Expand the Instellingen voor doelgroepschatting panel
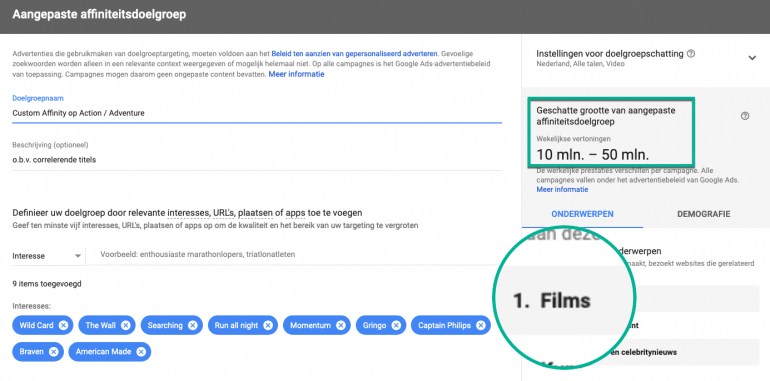Viewport: 770px width, 381px height. (752, 58)
